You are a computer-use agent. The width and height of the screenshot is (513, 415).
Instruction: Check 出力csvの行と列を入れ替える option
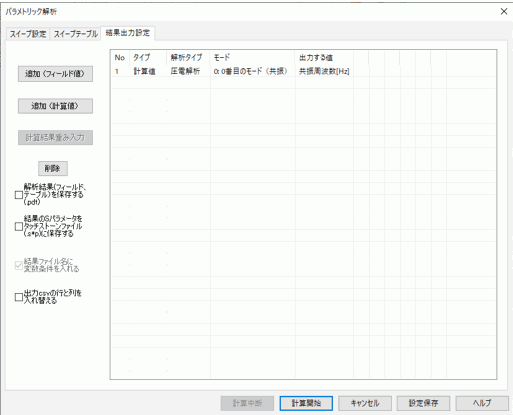pyautogui.click(x=19, y=297)
